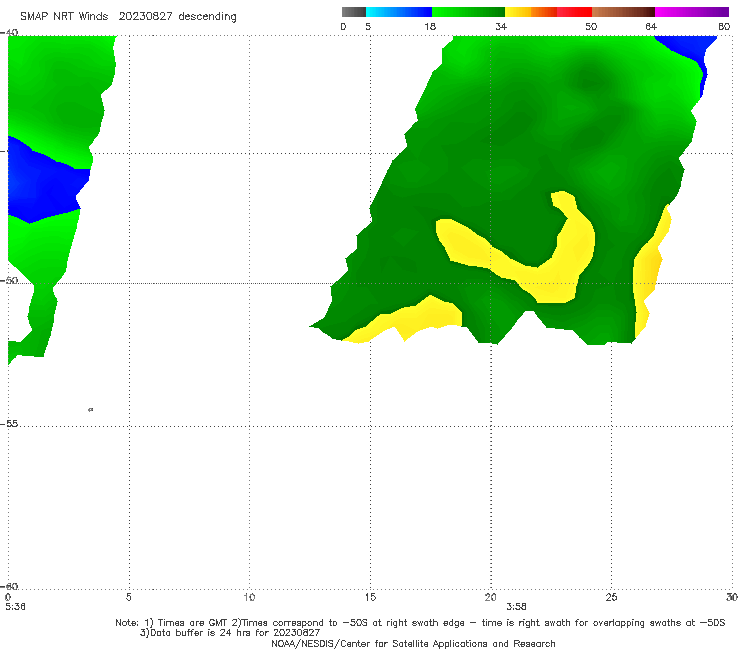The image size is (740, 650).
Task: Click the longitude label "15"
Action: tap(370, 597)
